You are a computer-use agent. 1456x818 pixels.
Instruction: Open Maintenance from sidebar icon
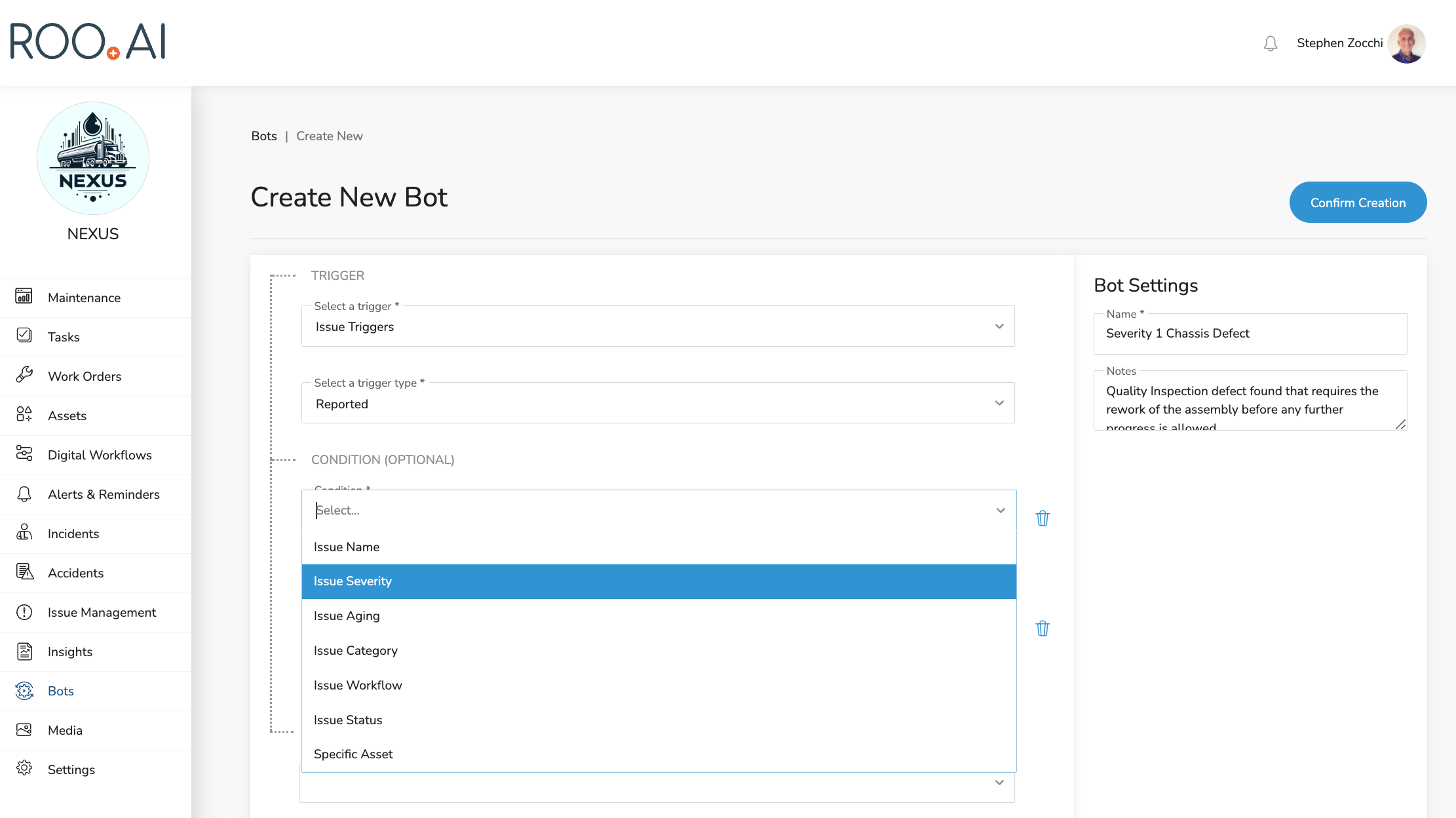(x=24, y=297)
